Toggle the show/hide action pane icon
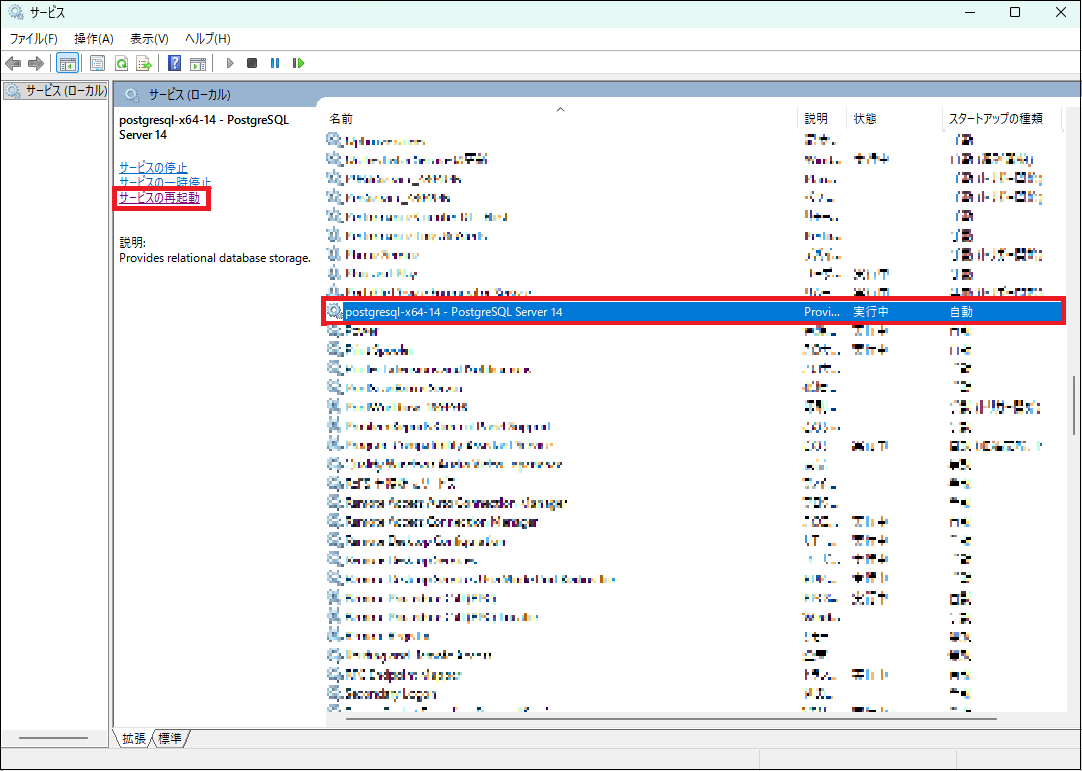 pyautogui.click(x=198, y=63)
